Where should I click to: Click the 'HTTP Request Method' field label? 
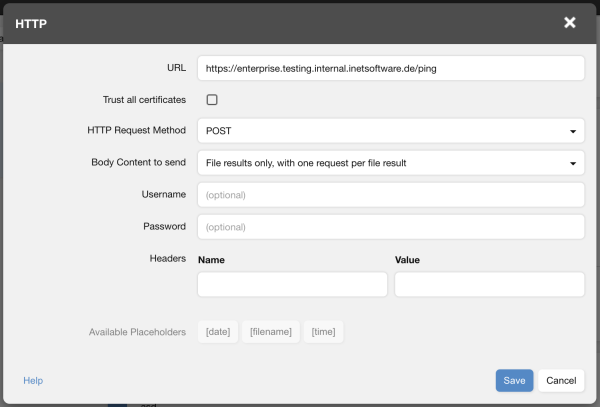coord(137,130)
